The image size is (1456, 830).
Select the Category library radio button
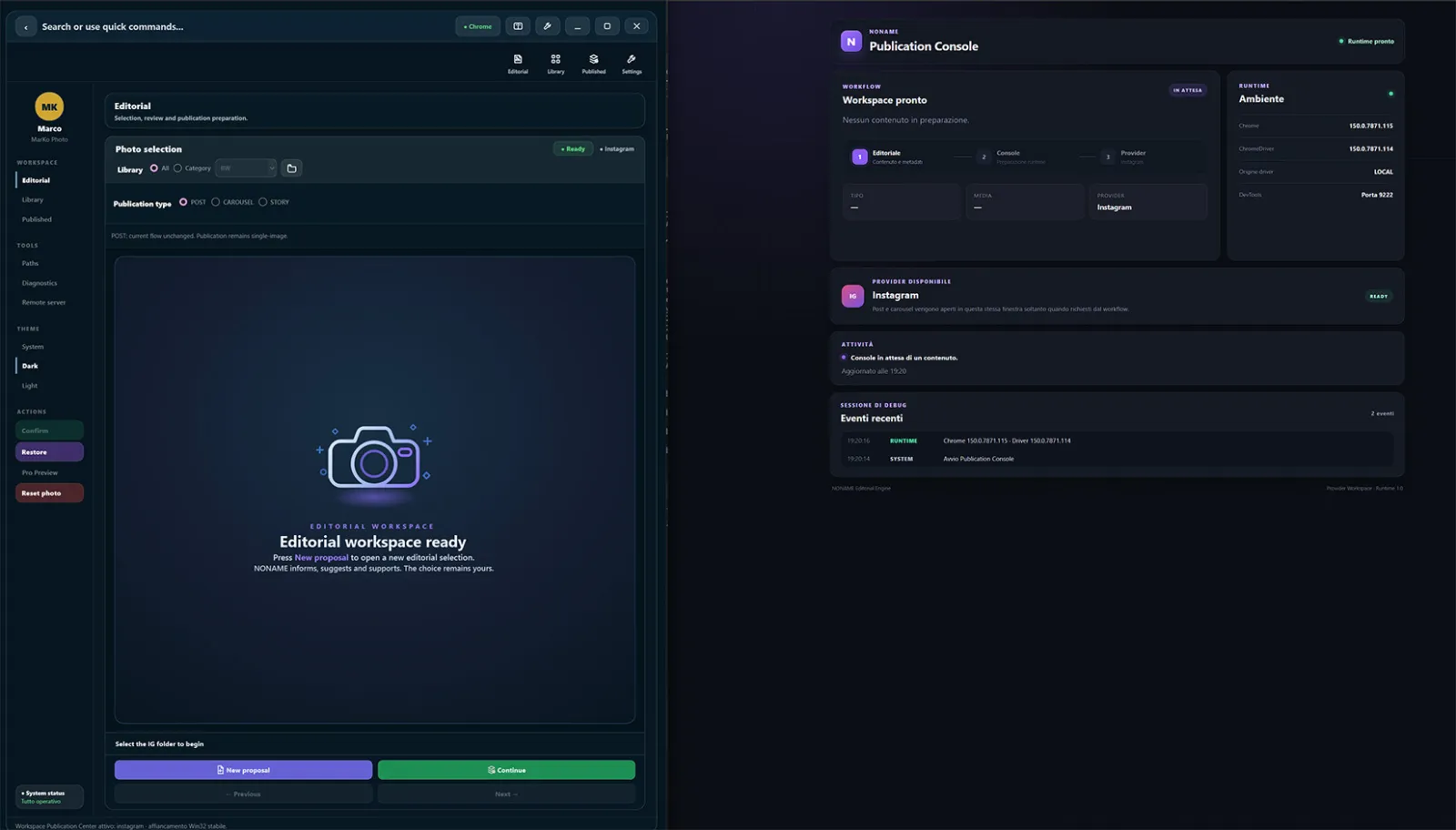(177, 168)
